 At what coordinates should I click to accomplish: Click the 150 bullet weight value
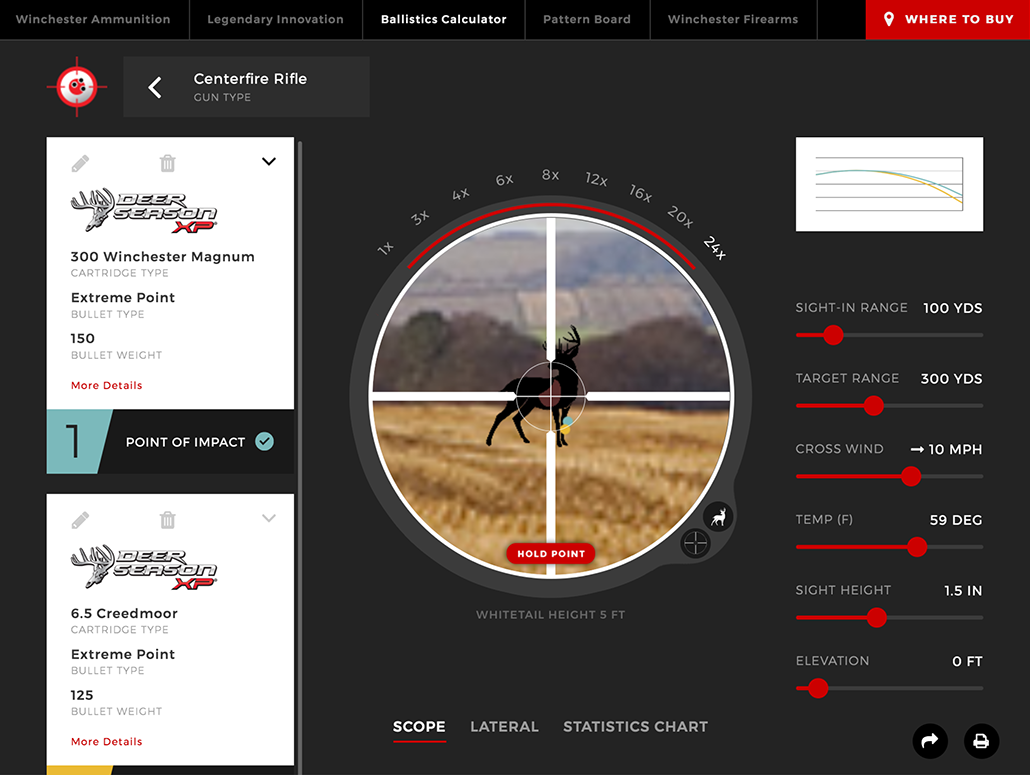pyautogui.click(x=83, y=338)
